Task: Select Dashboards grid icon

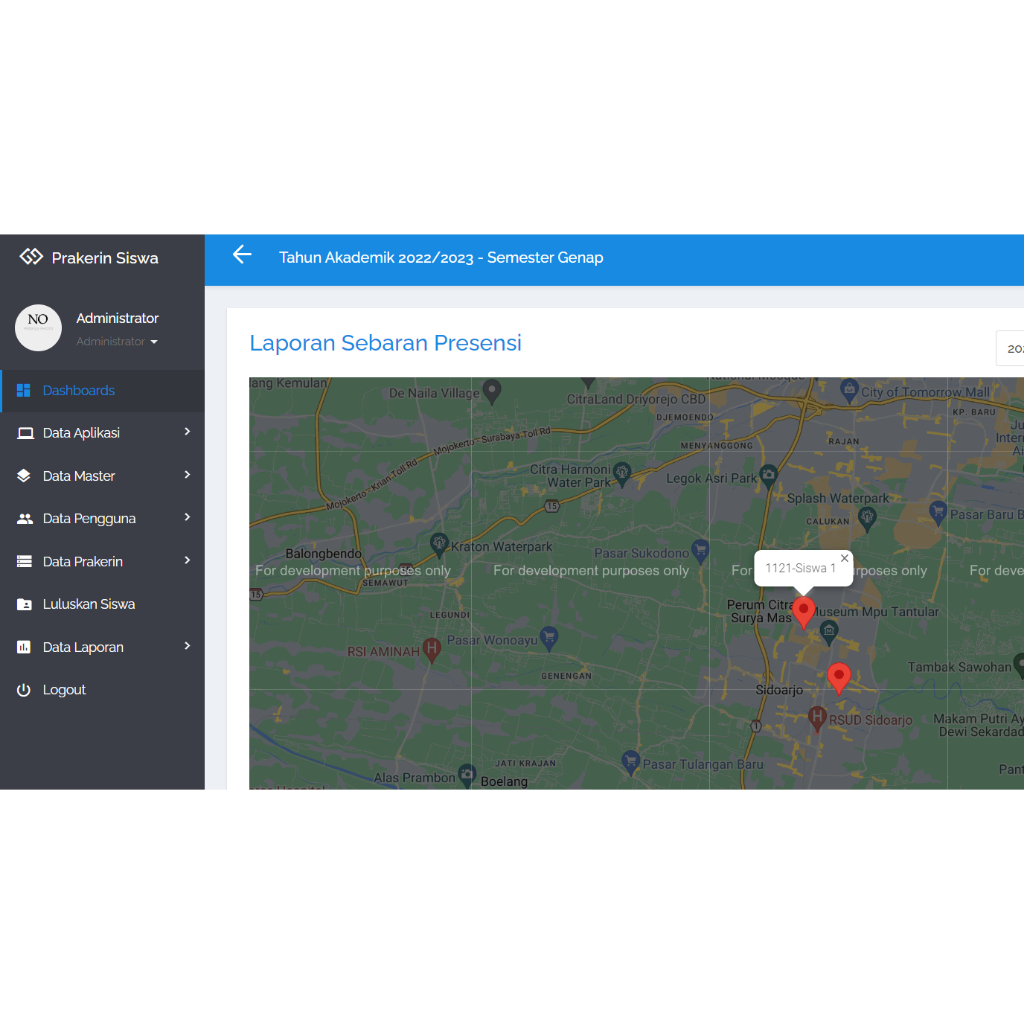Action: tap(24, 391)
